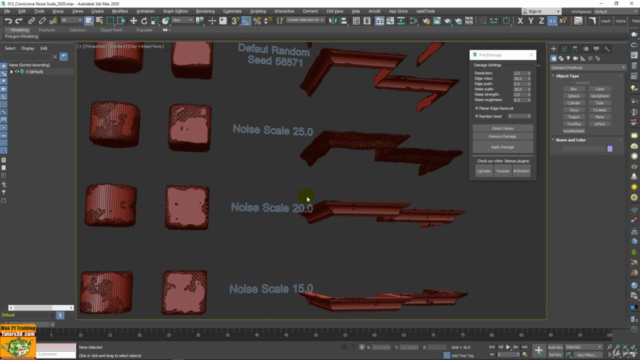Open the Create tab plus icon
Screen dimensions: 640x360
(x=553, y=49)
